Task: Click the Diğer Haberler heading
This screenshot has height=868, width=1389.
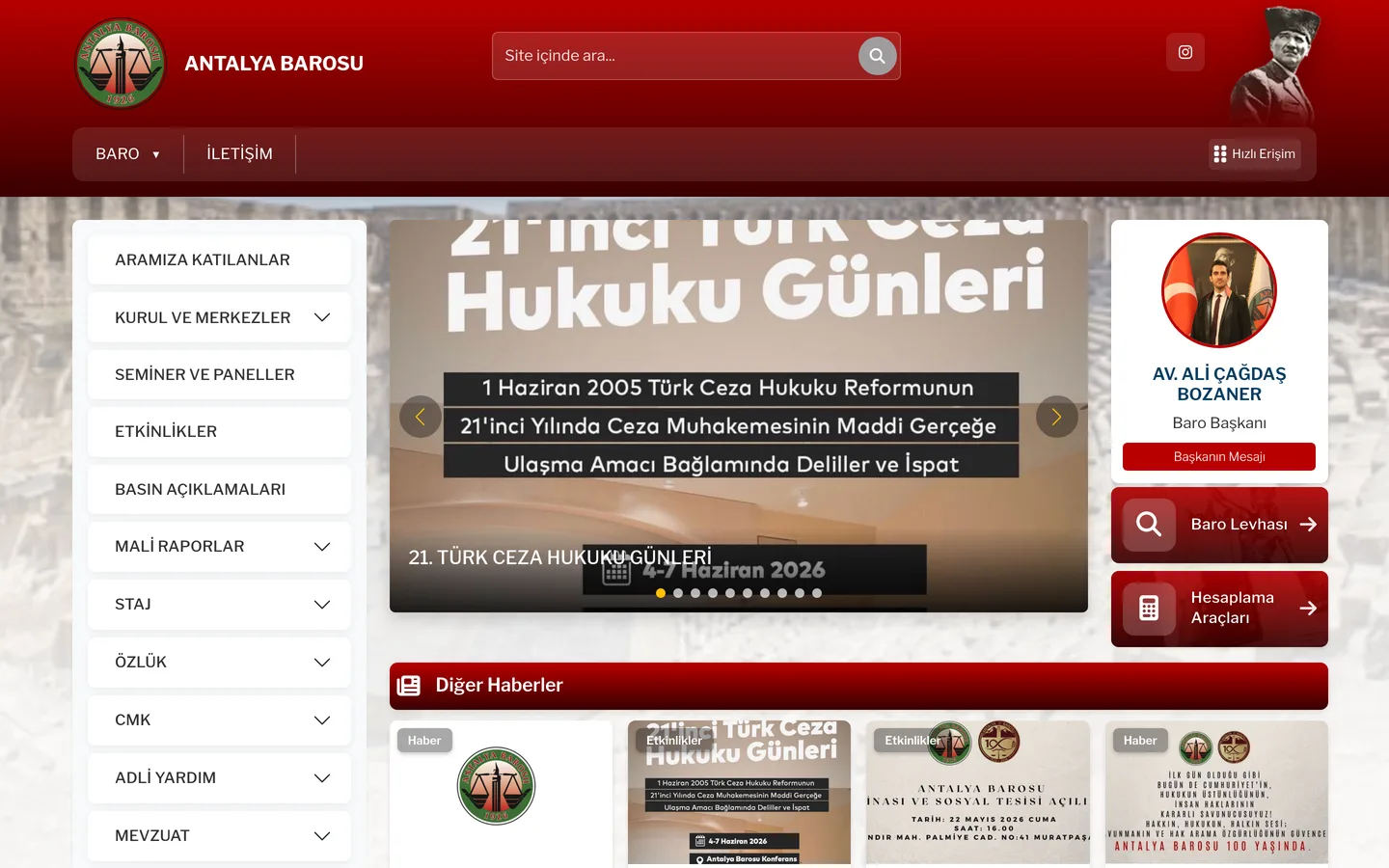Action: [x=499, y=686]
